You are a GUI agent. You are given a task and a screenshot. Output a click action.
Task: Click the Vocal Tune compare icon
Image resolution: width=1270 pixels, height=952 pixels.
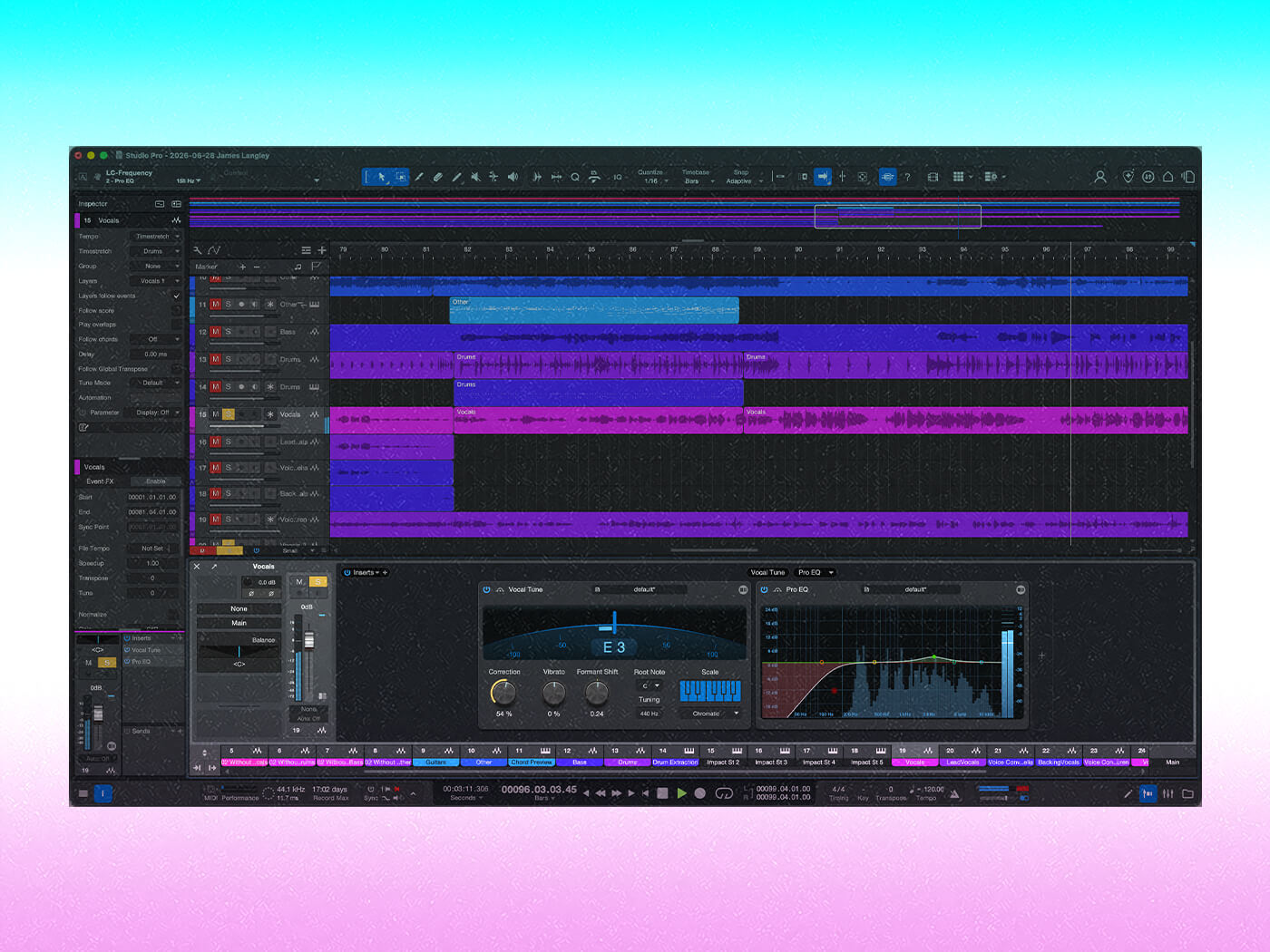743,590
